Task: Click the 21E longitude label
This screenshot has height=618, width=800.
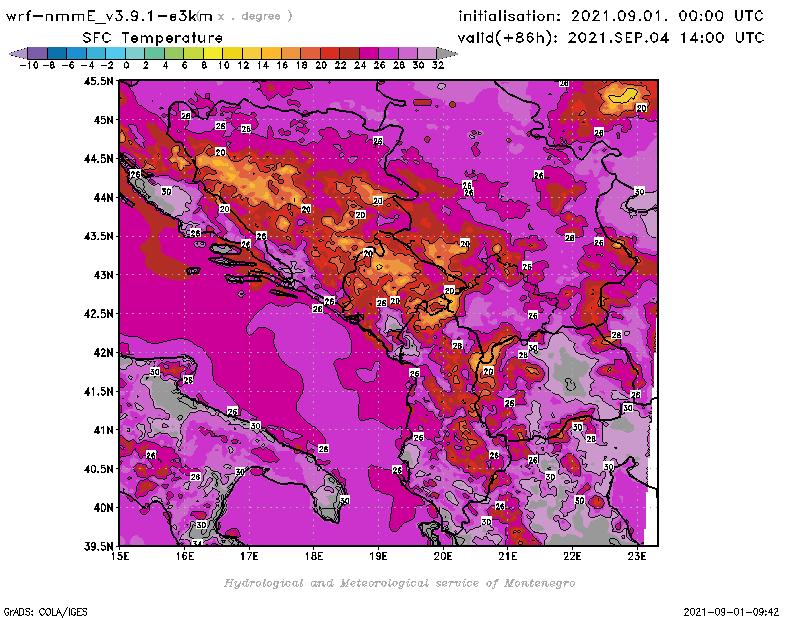Action: [508, 556]
